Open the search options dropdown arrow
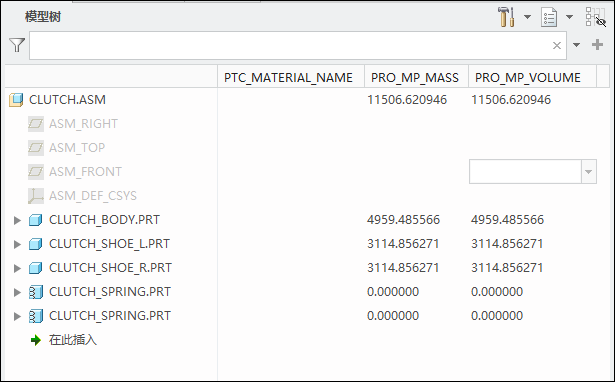 [x=576, y=45]
